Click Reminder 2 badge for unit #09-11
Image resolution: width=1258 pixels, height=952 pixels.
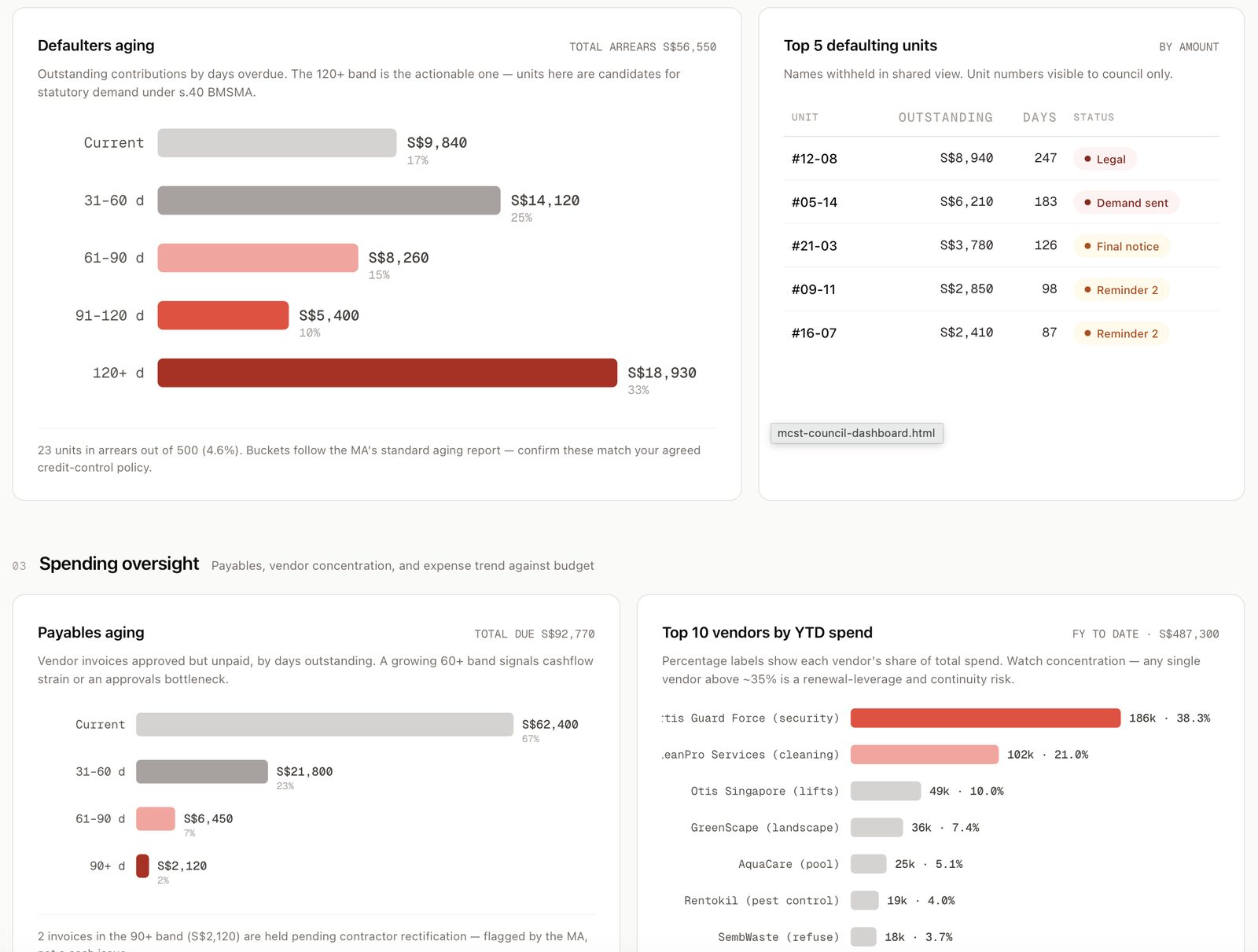tap(1121, 290)
